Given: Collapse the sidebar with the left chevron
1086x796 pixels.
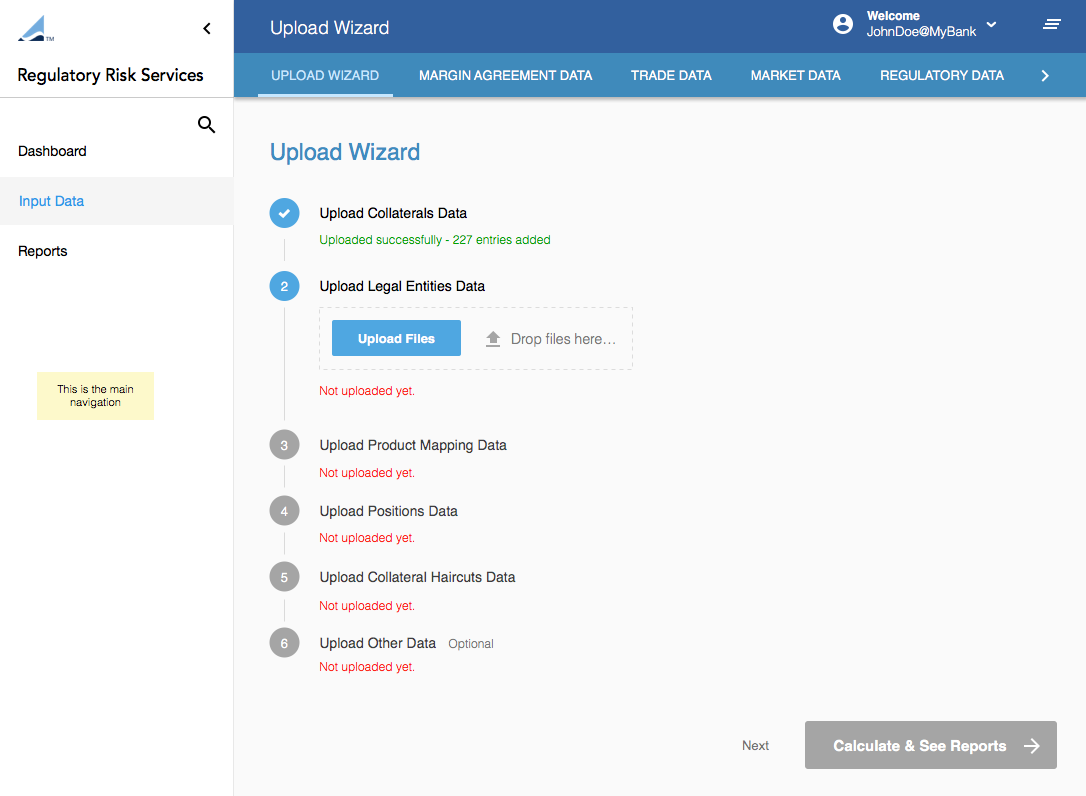Looking at the screenshot, I should tap(207, 29).
